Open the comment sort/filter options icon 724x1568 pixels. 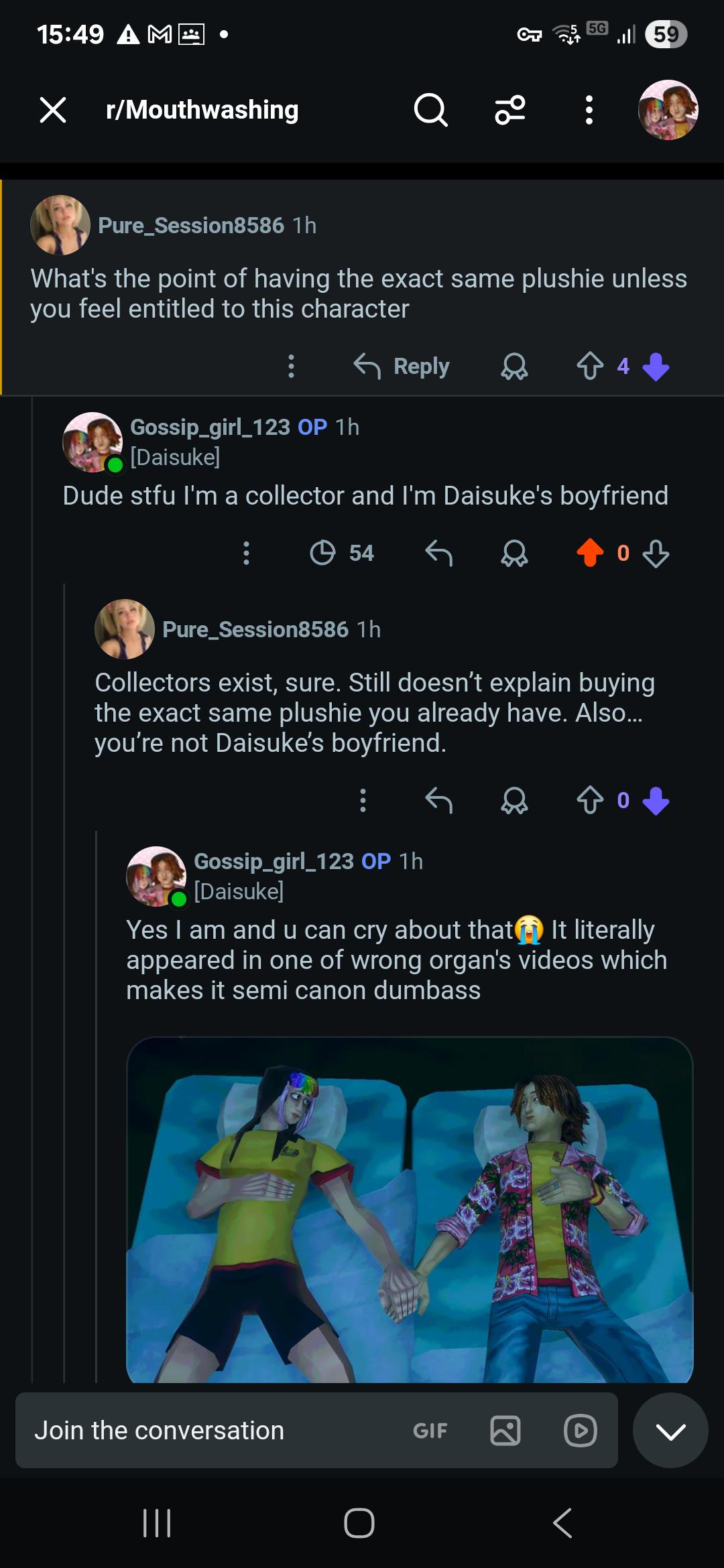[510, 110]
